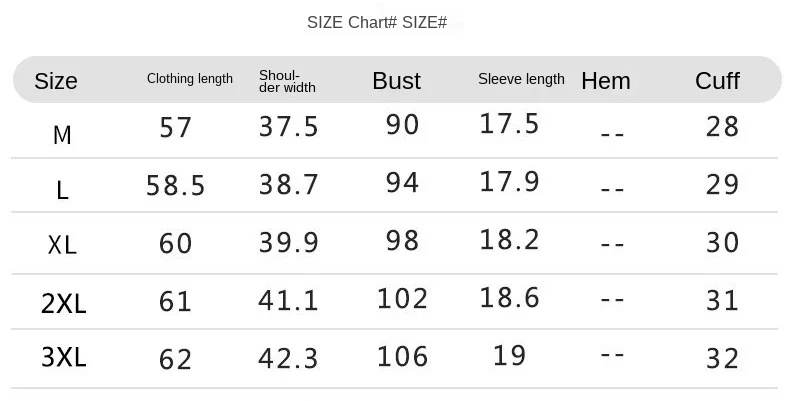Click cuff value 32
Image resolution: width=790 pixels, height=401 pixels.
[x=722, y=359]
